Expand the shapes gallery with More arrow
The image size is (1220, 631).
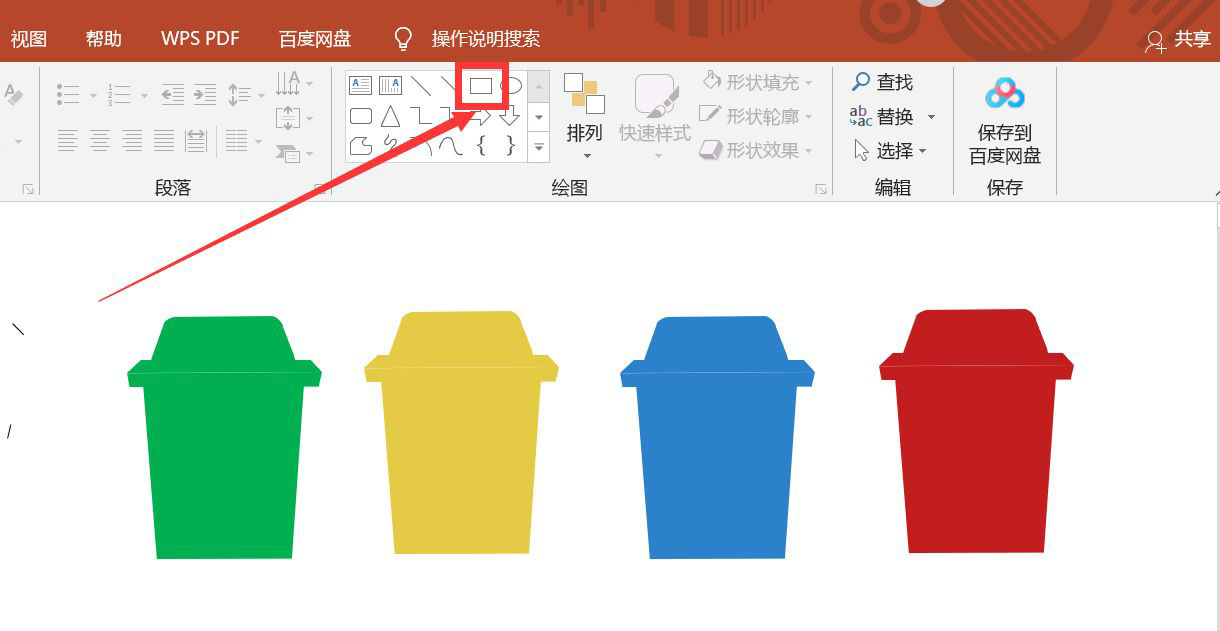pyautogui.click(x=538, y=148)
